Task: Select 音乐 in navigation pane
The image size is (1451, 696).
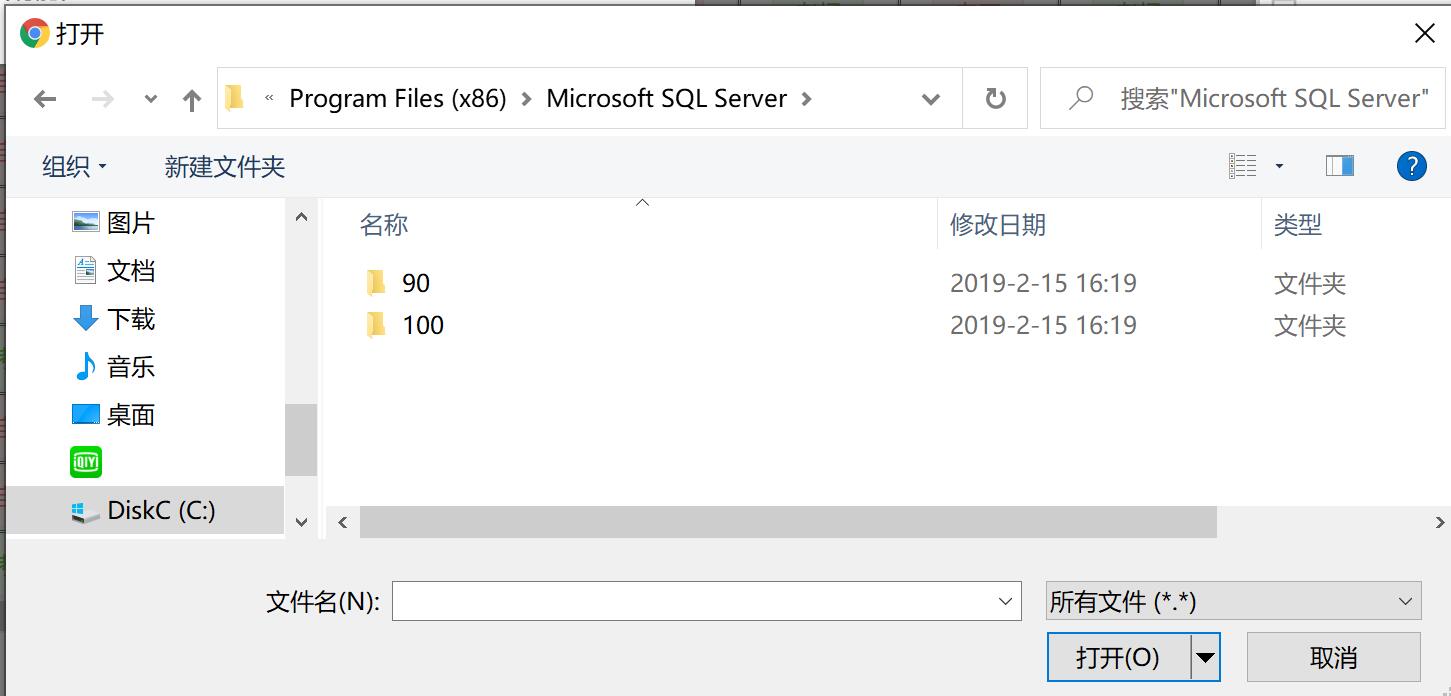Action: tap(131, 367)
